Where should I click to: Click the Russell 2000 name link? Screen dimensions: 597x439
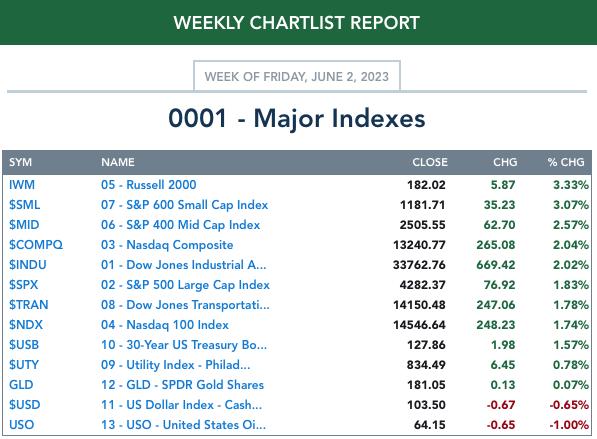pyautogui.click(x=148, y=185)
